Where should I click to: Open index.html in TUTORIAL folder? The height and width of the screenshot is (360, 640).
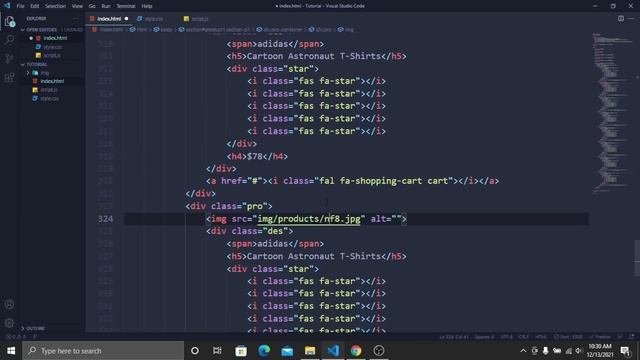click(x=52, y=81)
